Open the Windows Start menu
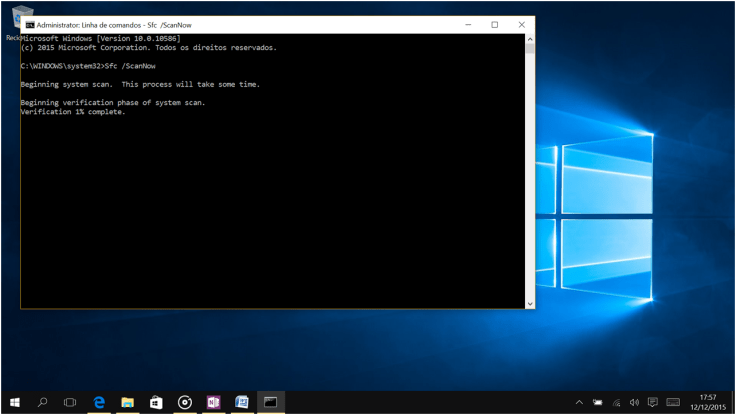Screen dimensions: 736x415 pos(14,402)
